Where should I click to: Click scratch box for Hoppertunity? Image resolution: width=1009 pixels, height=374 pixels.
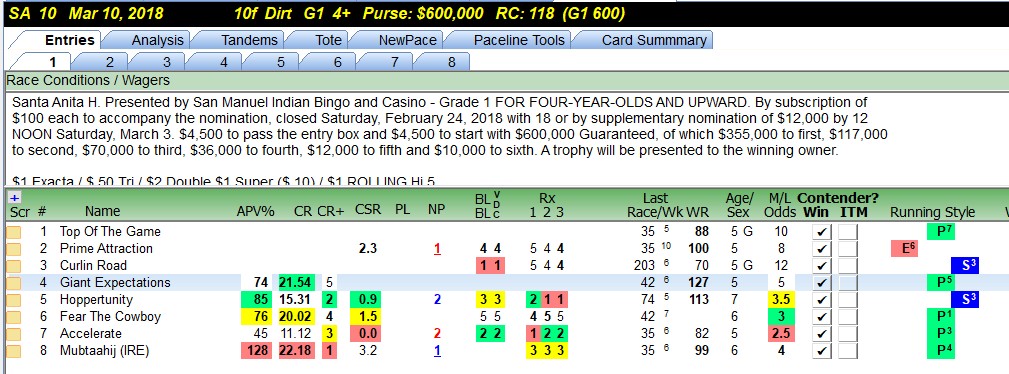[x=14, y=300]
